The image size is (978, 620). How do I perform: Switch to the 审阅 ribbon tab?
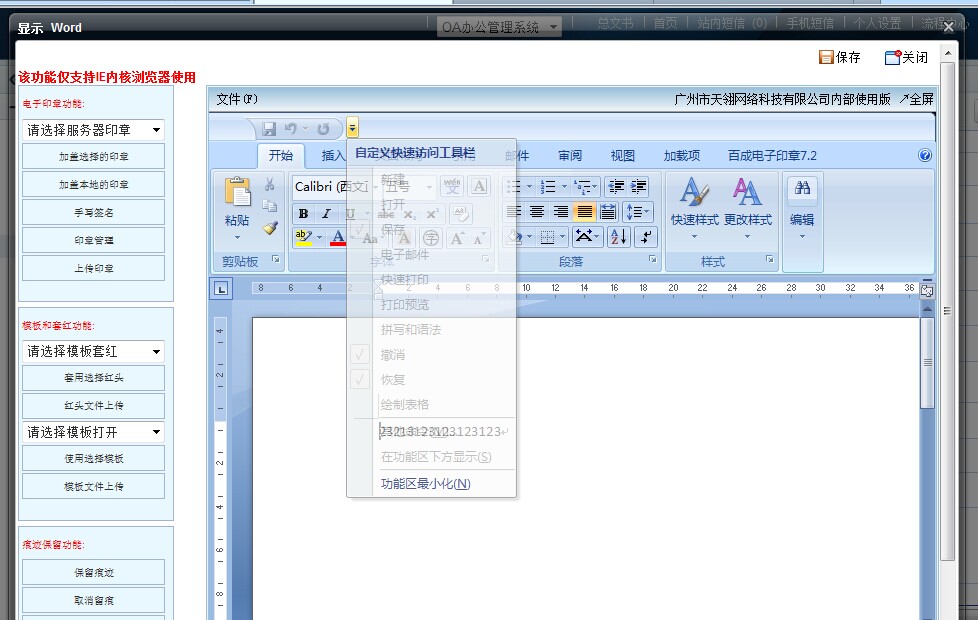[569, 155]
